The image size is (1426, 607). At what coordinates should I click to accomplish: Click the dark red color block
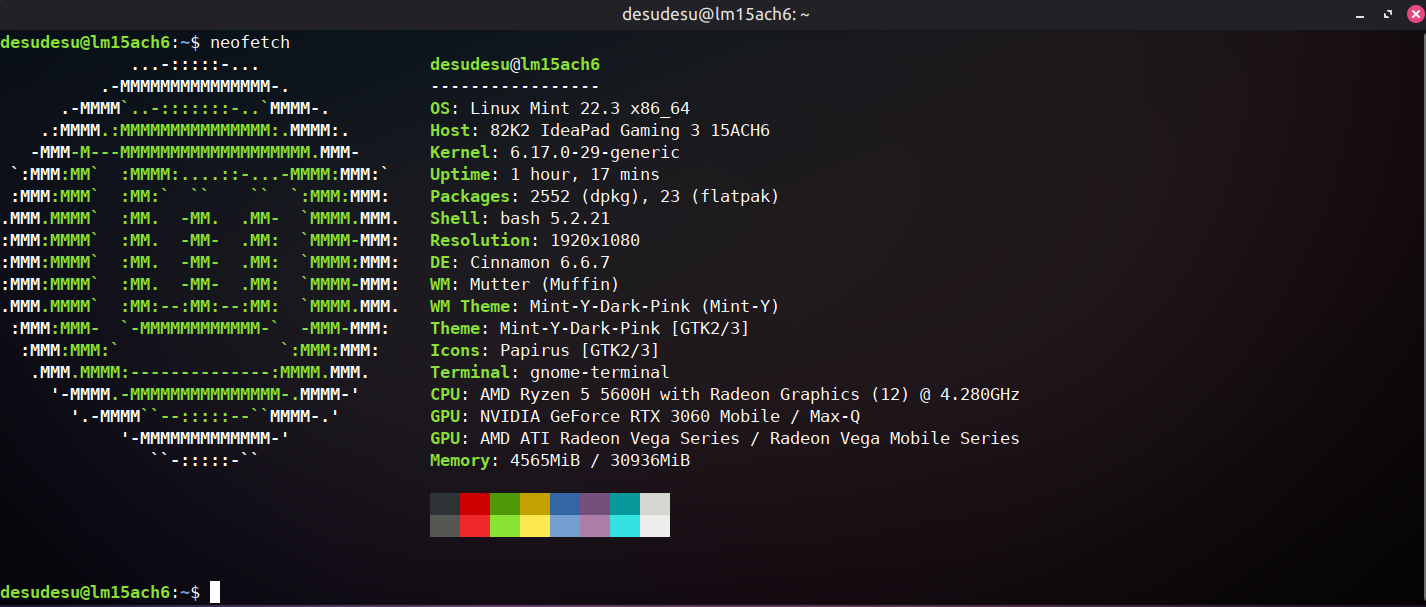point(475,504)
